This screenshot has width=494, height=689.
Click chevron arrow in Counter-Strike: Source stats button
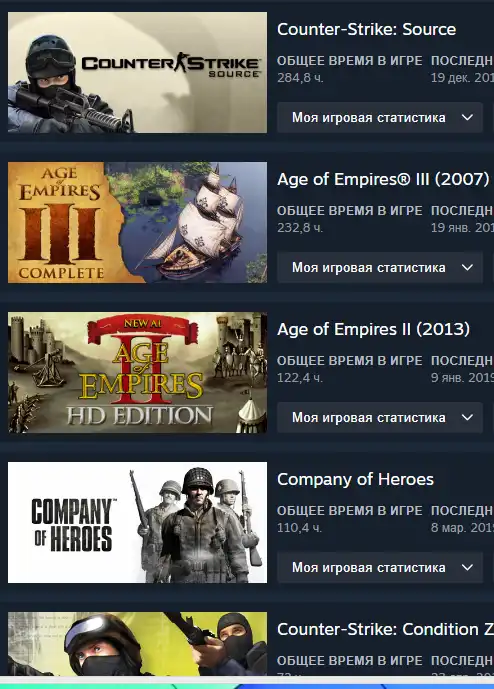[x=468, y=118]
